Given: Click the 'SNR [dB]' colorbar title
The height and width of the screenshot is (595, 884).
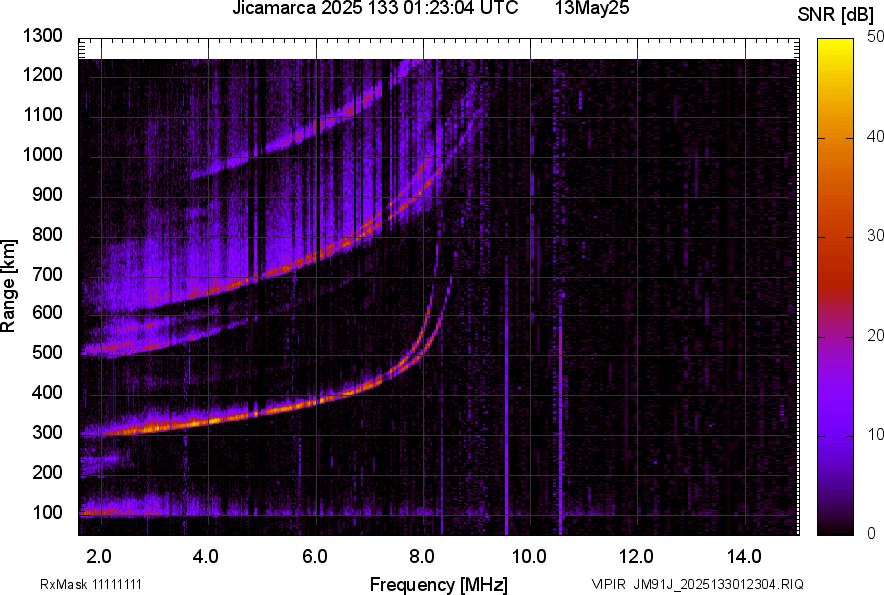Looking at the screenshot, I should pyautogui.click(x=836, y=15).
